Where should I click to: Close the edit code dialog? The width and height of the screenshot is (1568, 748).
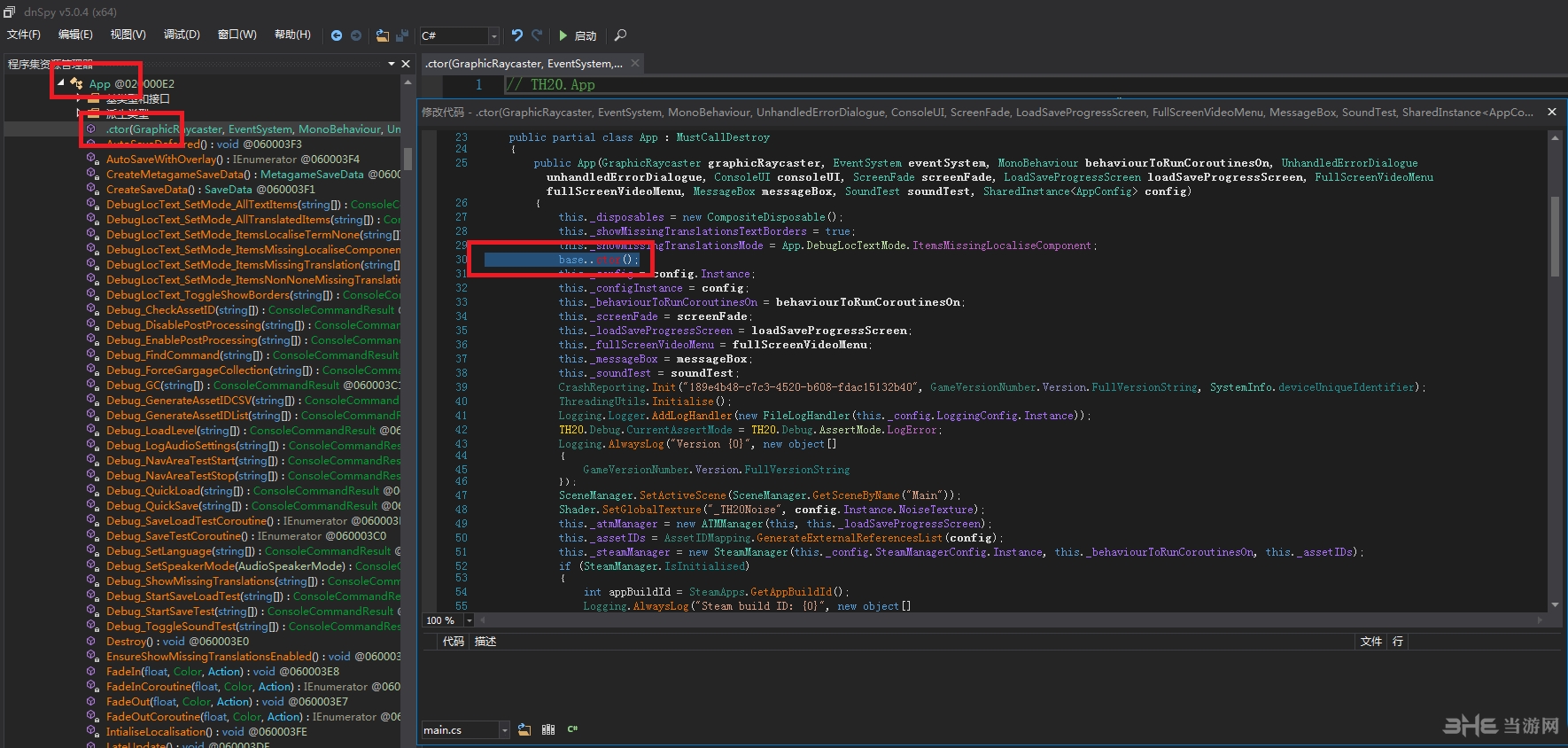(1552, 112)
